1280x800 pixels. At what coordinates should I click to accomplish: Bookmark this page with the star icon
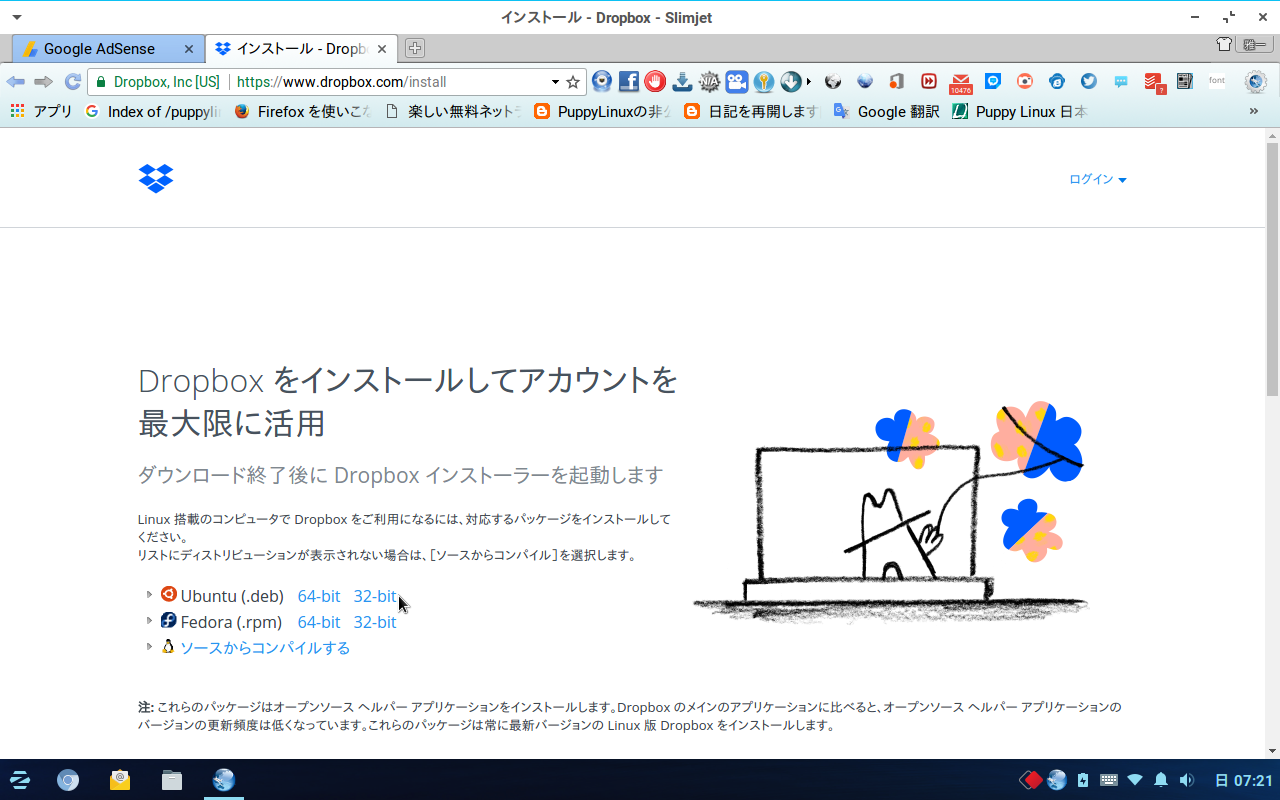tap(573, 82)
